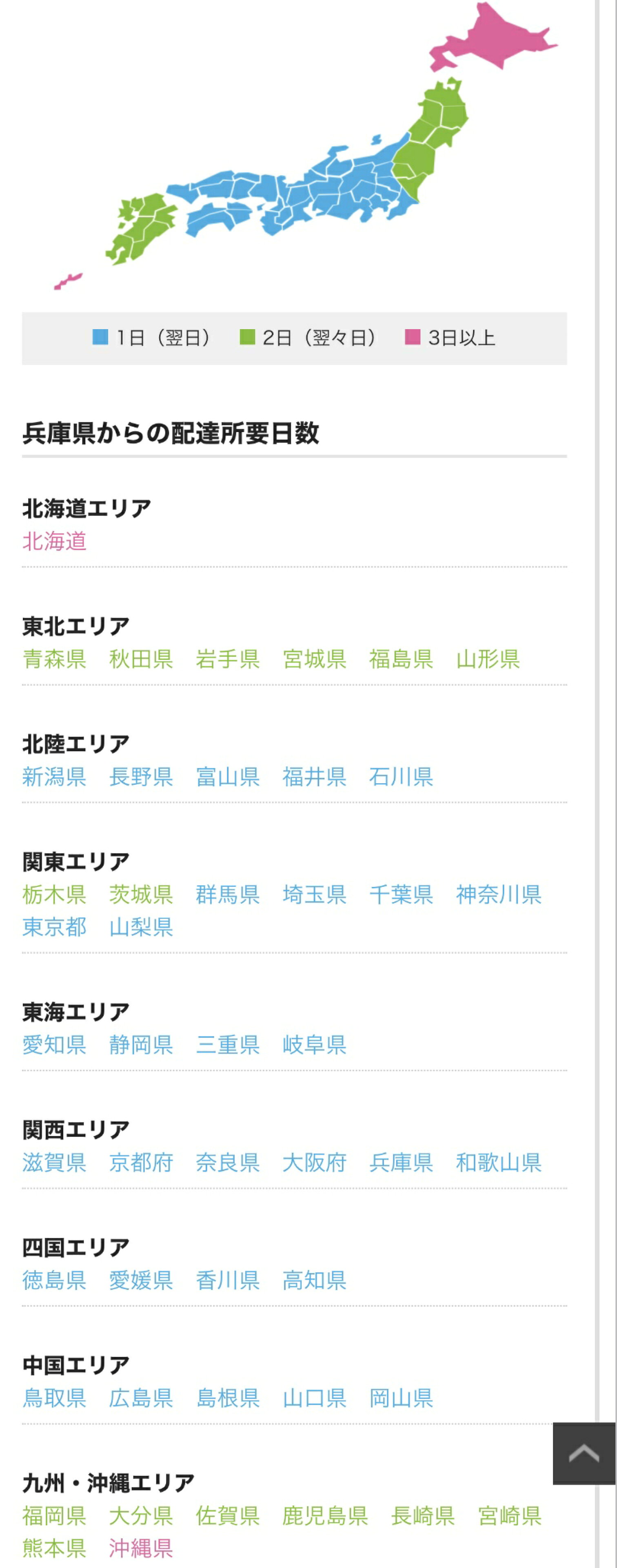617x1568 pixels.
Task: Click the 香川県 link
Action: pyautogui.click(x=228, y=1280)
